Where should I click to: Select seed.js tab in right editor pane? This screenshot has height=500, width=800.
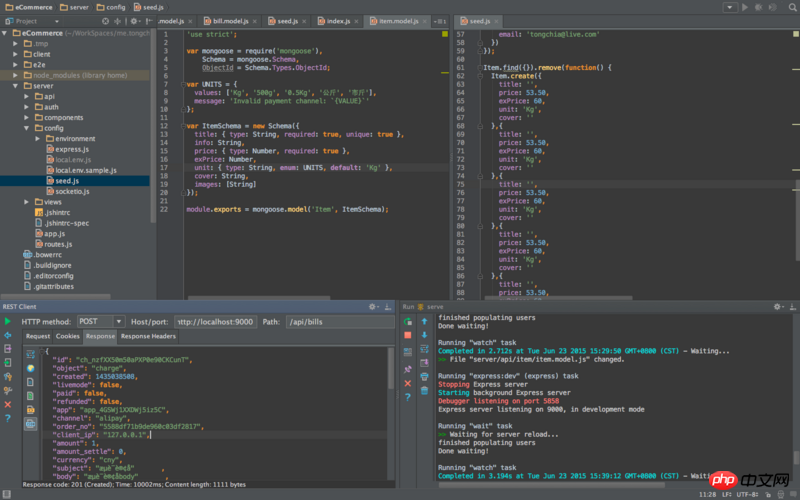(x=479, y=21)
